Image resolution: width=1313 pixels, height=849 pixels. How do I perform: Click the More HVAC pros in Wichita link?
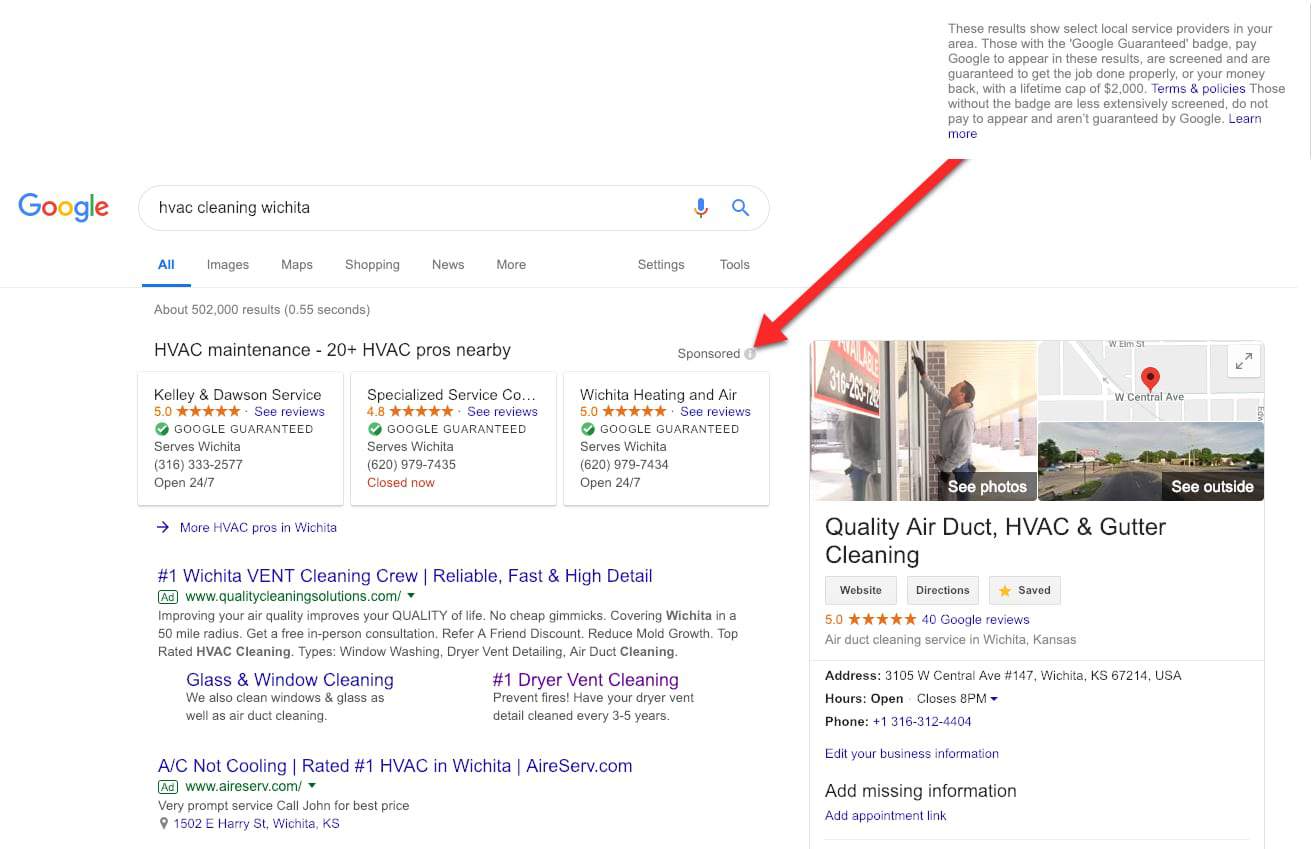point(258,527)
